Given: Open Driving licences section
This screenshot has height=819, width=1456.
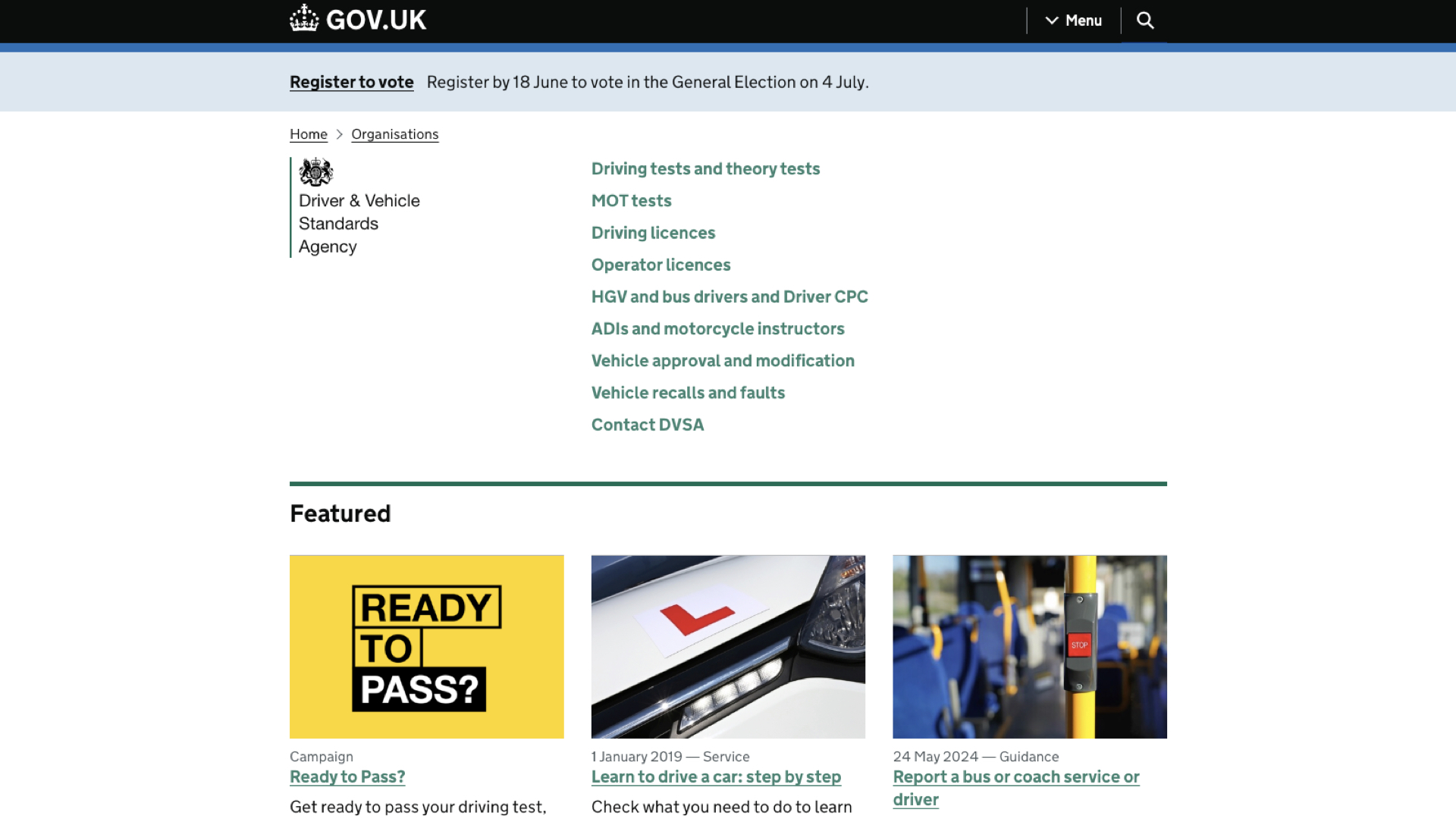Looking at the screenshot, I should (x=653, y=233).
